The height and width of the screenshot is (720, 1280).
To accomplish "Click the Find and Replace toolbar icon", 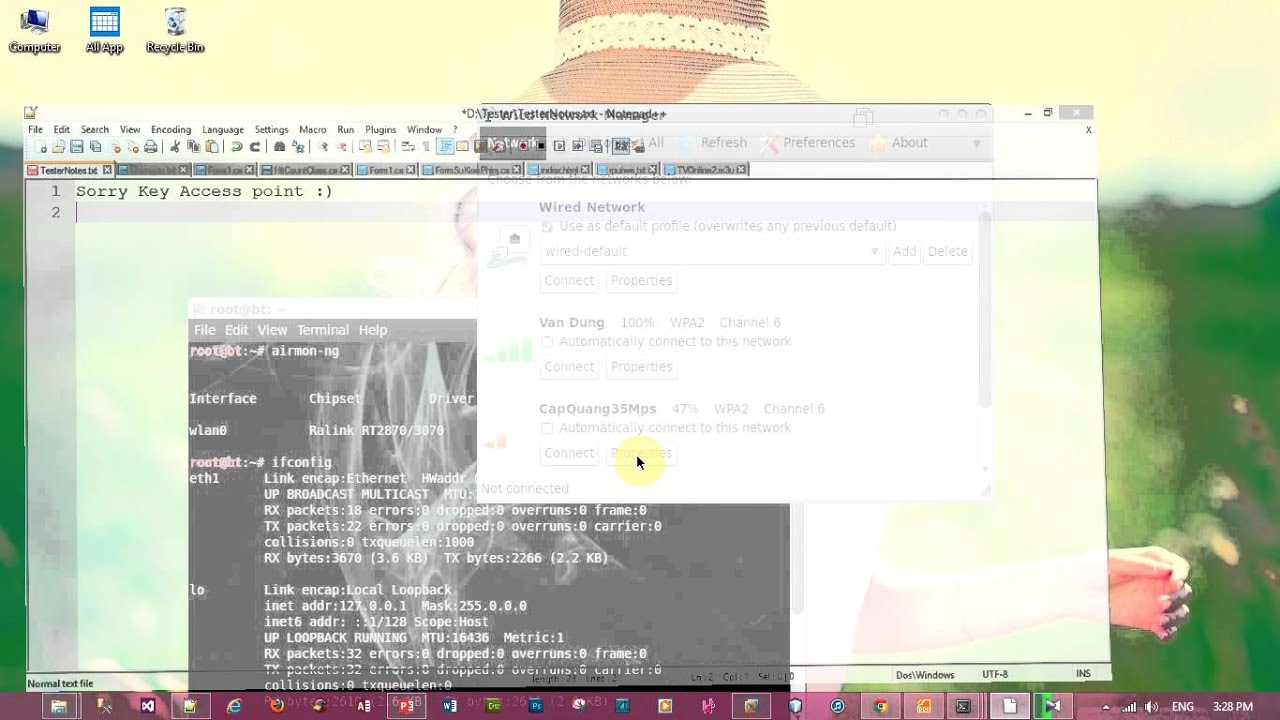I will click(297, 147).
